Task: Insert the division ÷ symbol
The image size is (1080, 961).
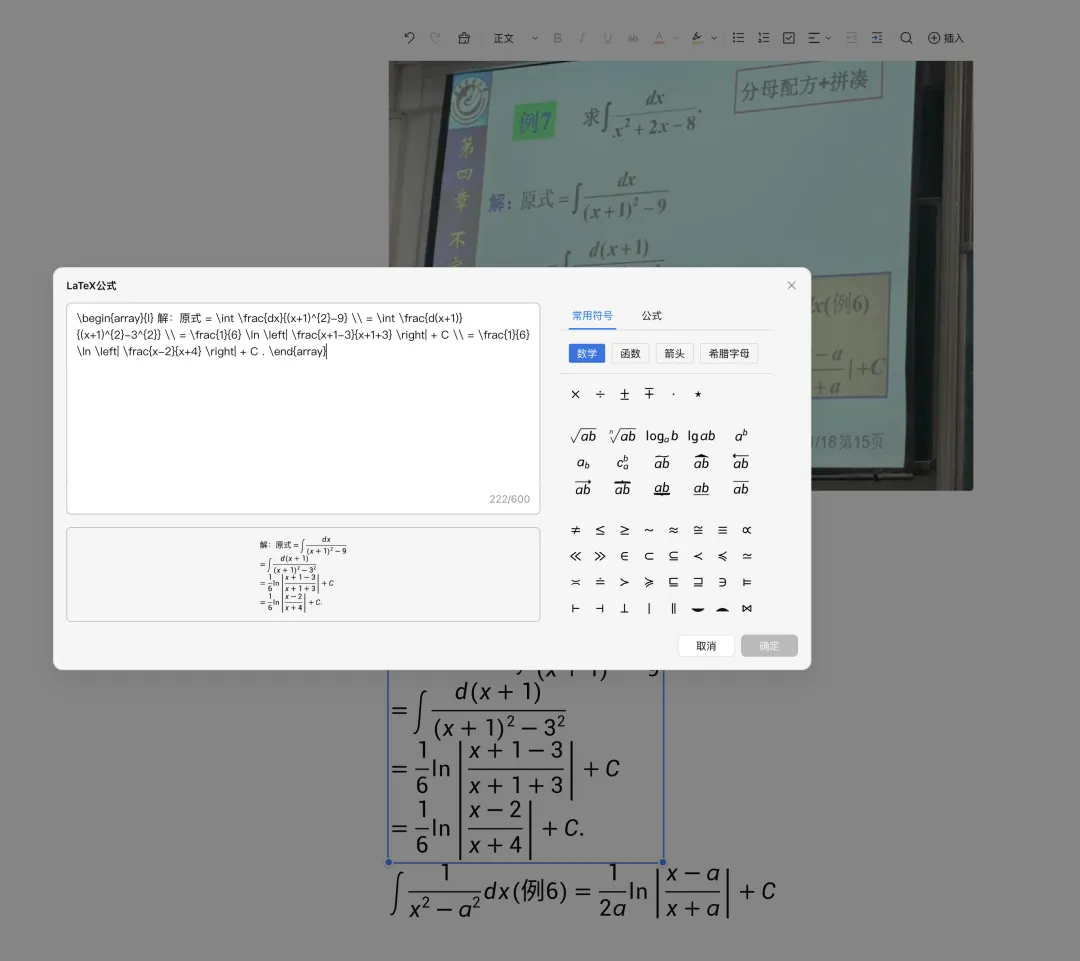Action: [x=600, y=394]
